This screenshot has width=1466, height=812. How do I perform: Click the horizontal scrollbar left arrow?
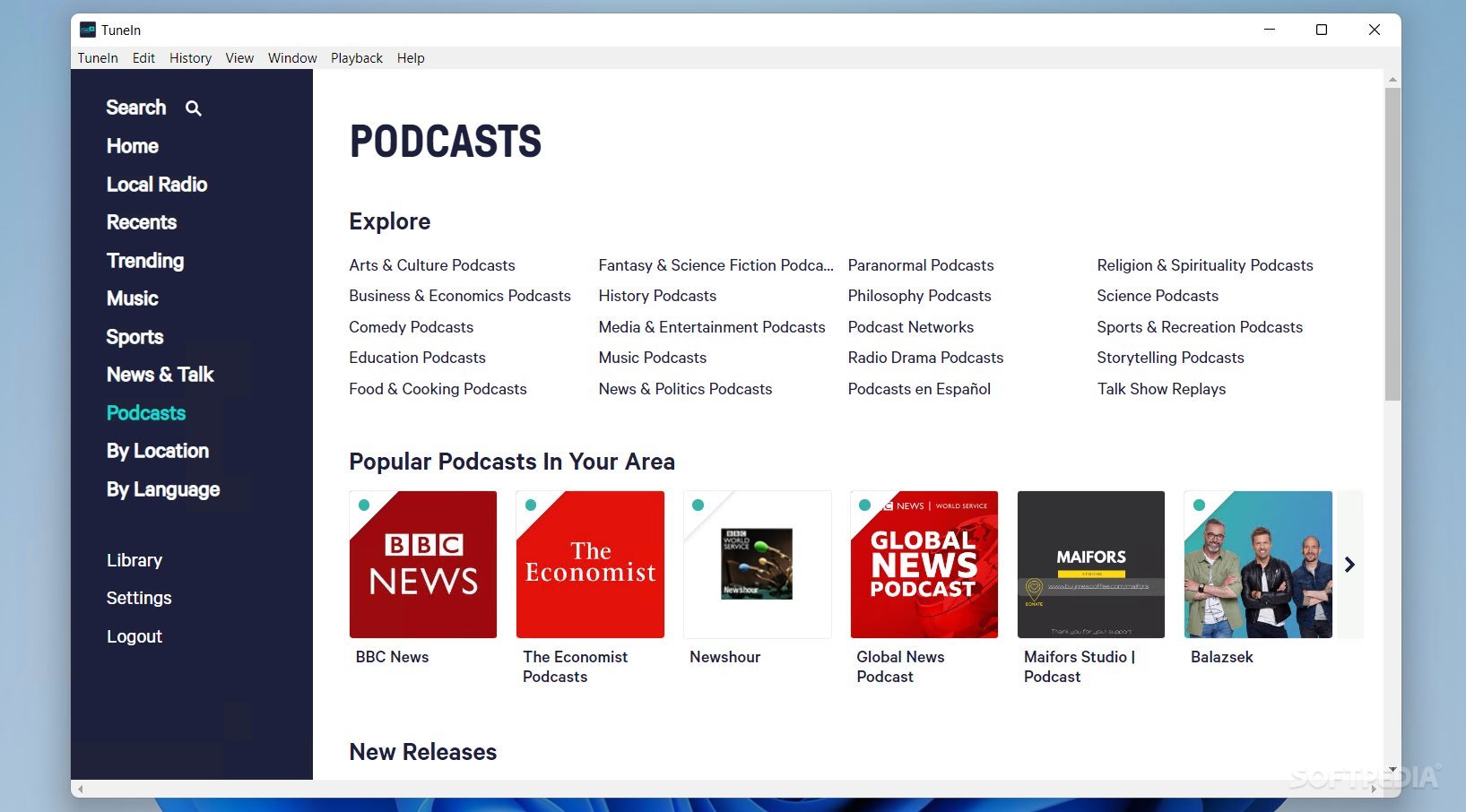(x=81, y=790)
